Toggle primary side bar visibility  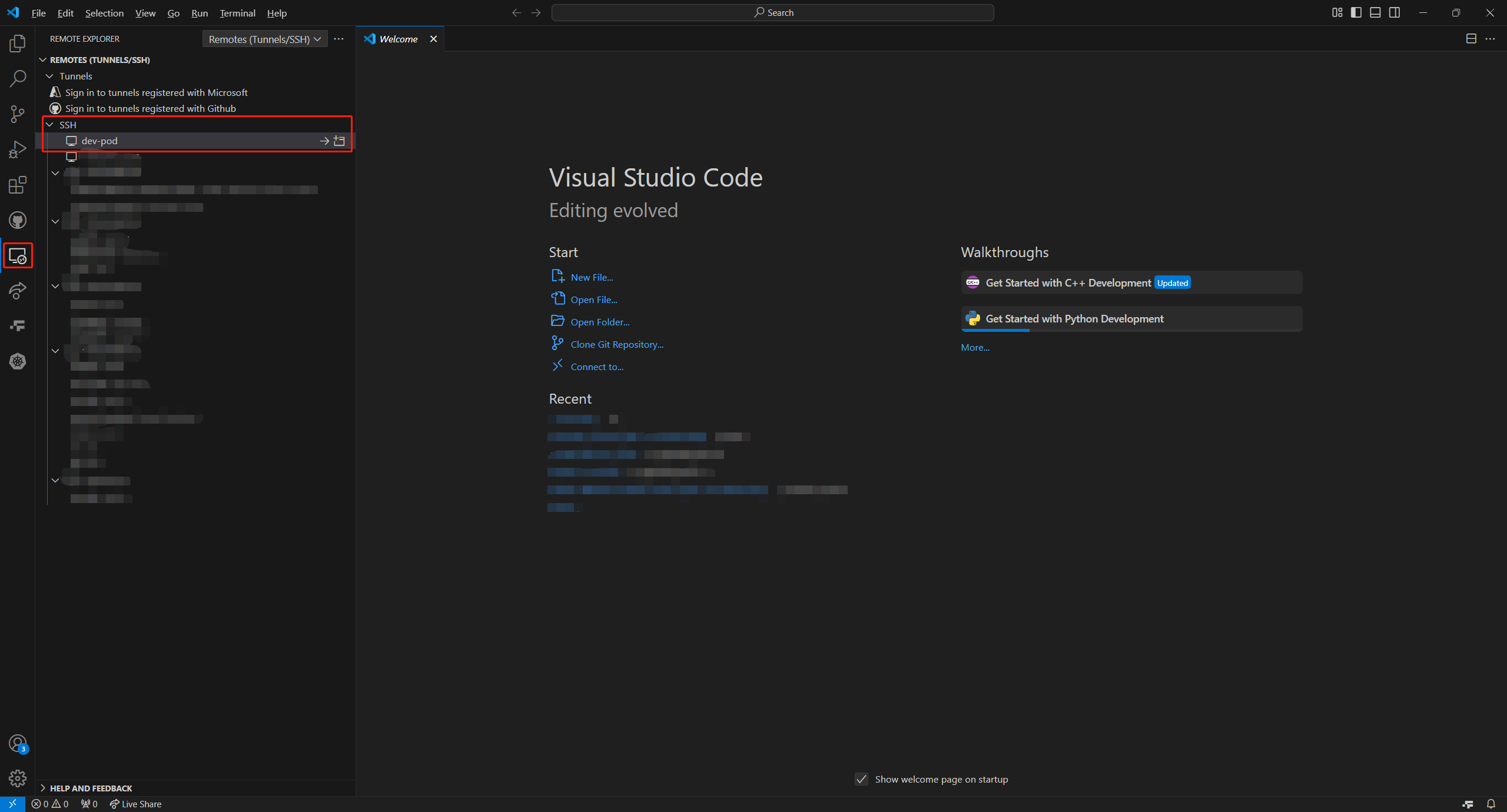1356,12
